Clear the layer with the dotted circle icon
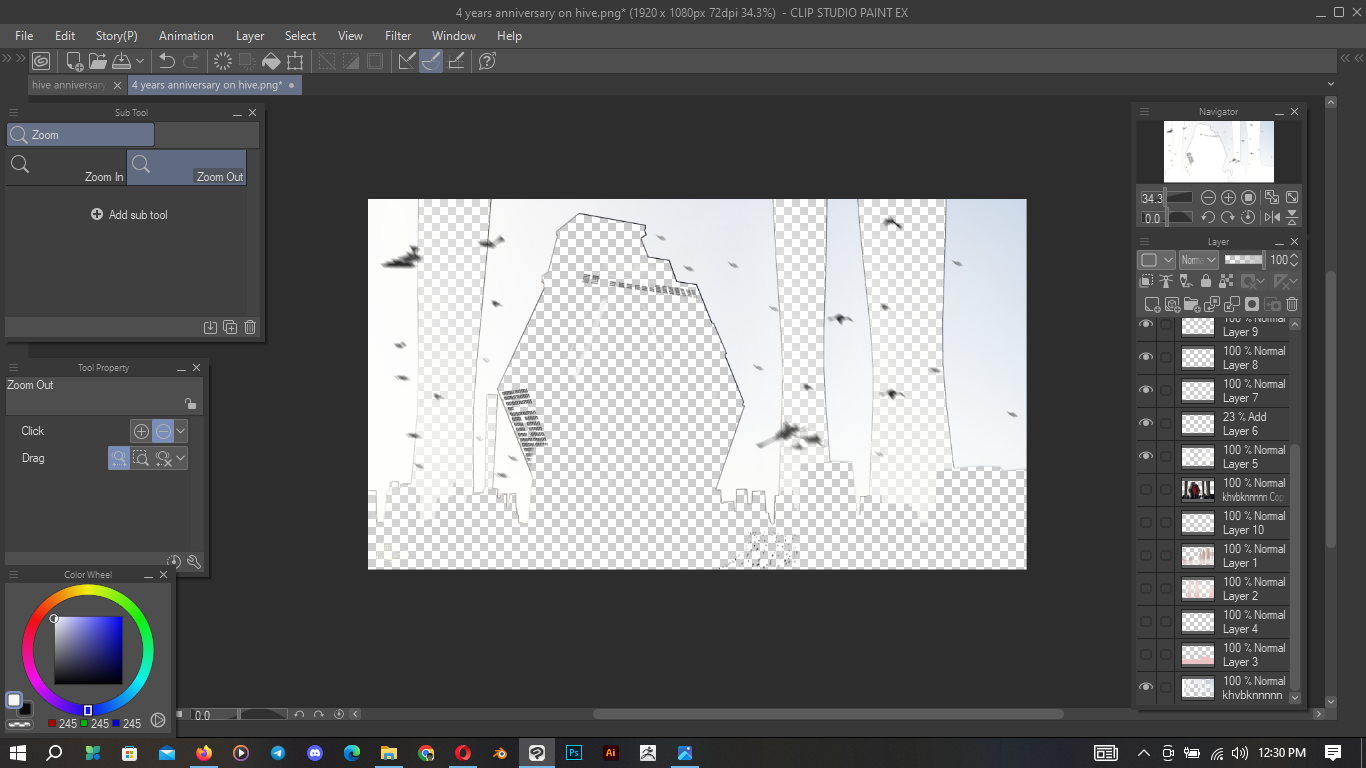This screenshot has width=1366, height=768. (x=223, y=61)
